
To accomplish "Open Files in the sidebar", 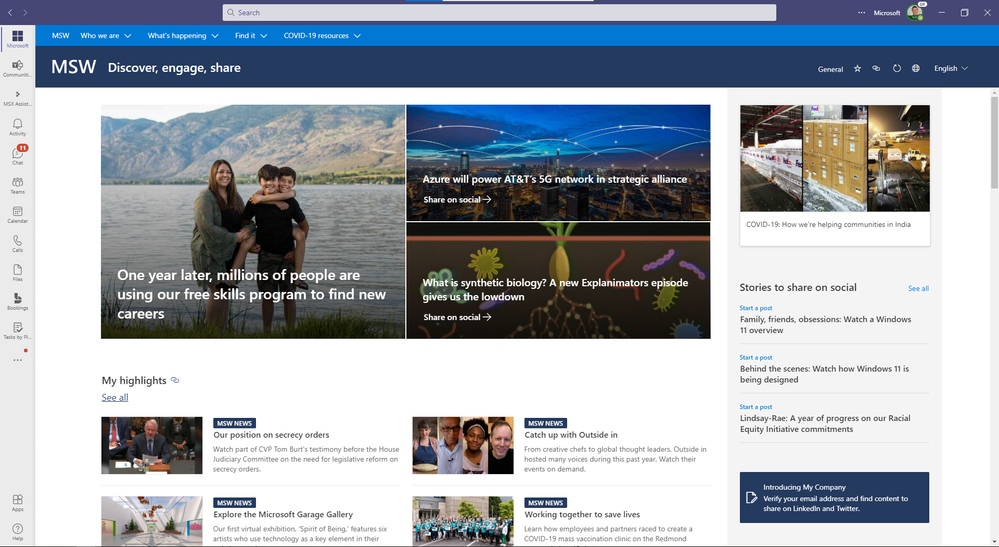I will pos(17,272).
